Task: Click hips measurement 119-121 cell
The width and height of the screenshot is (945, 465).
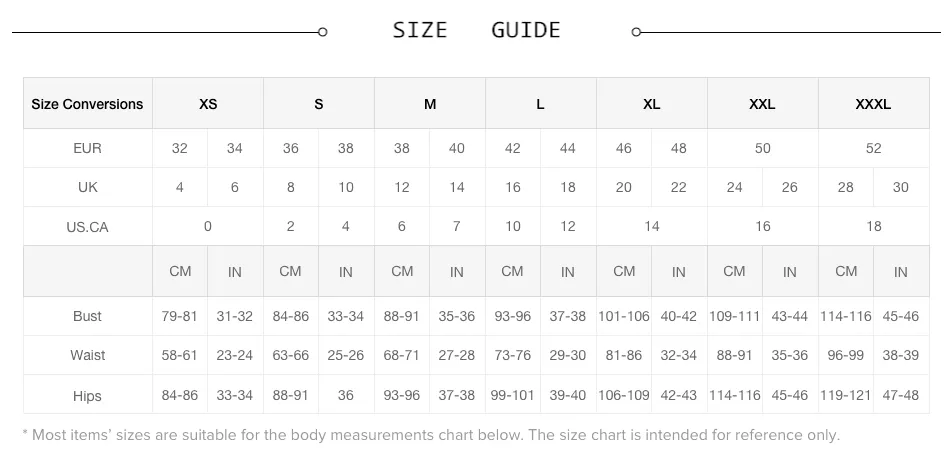Action: point(846,395)
